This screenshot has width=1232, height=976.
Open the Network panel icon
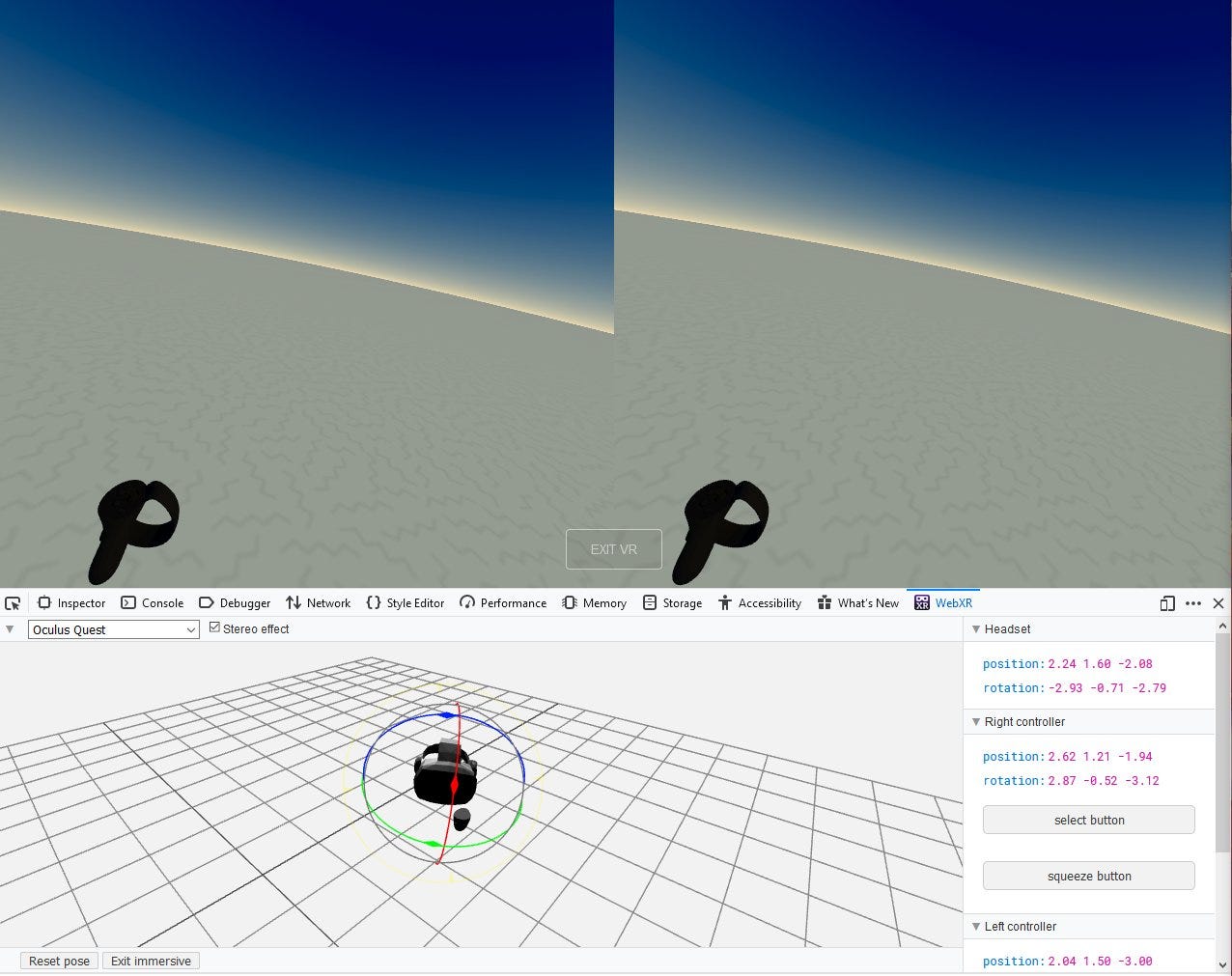pos(293,602)
